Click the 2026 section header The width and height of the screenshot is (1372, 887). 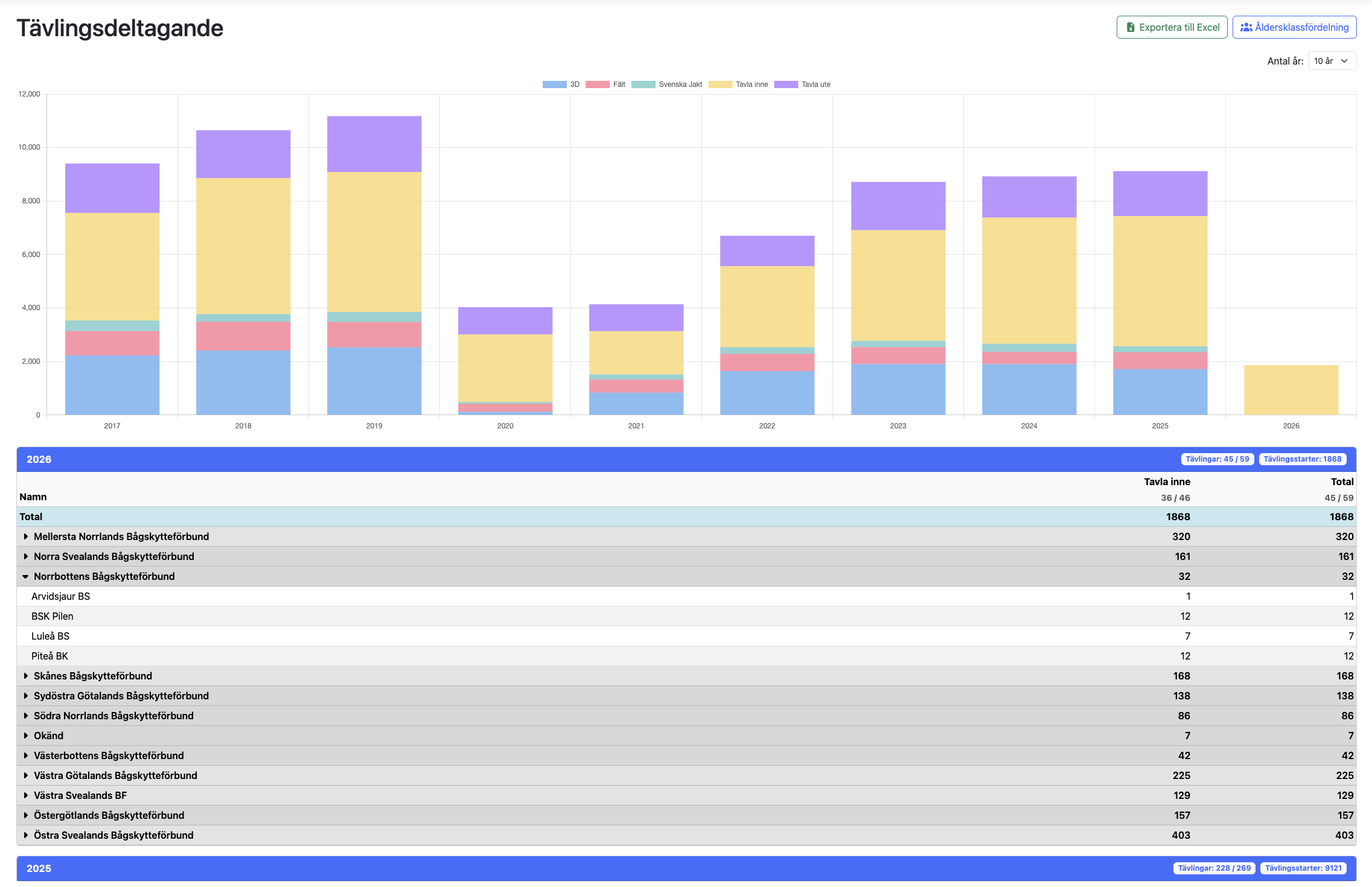pos(39,459)
